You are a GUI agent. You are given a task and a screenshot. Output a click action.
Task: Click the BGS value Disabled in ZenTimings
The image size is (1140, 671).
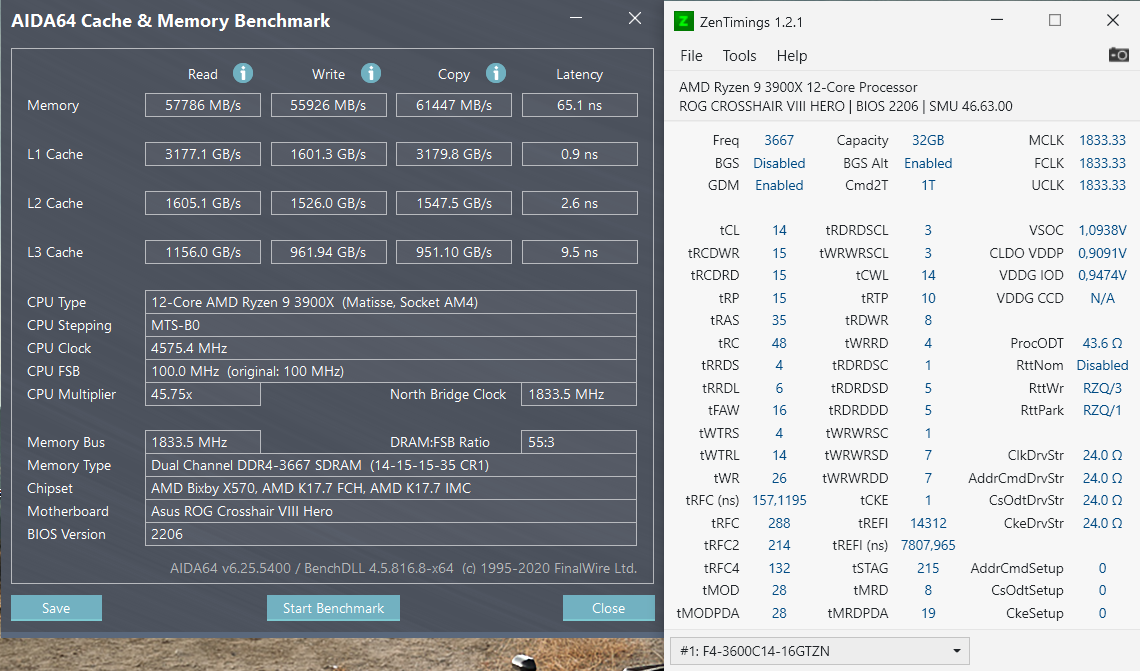pyautogui.click(x=779, y=163)
